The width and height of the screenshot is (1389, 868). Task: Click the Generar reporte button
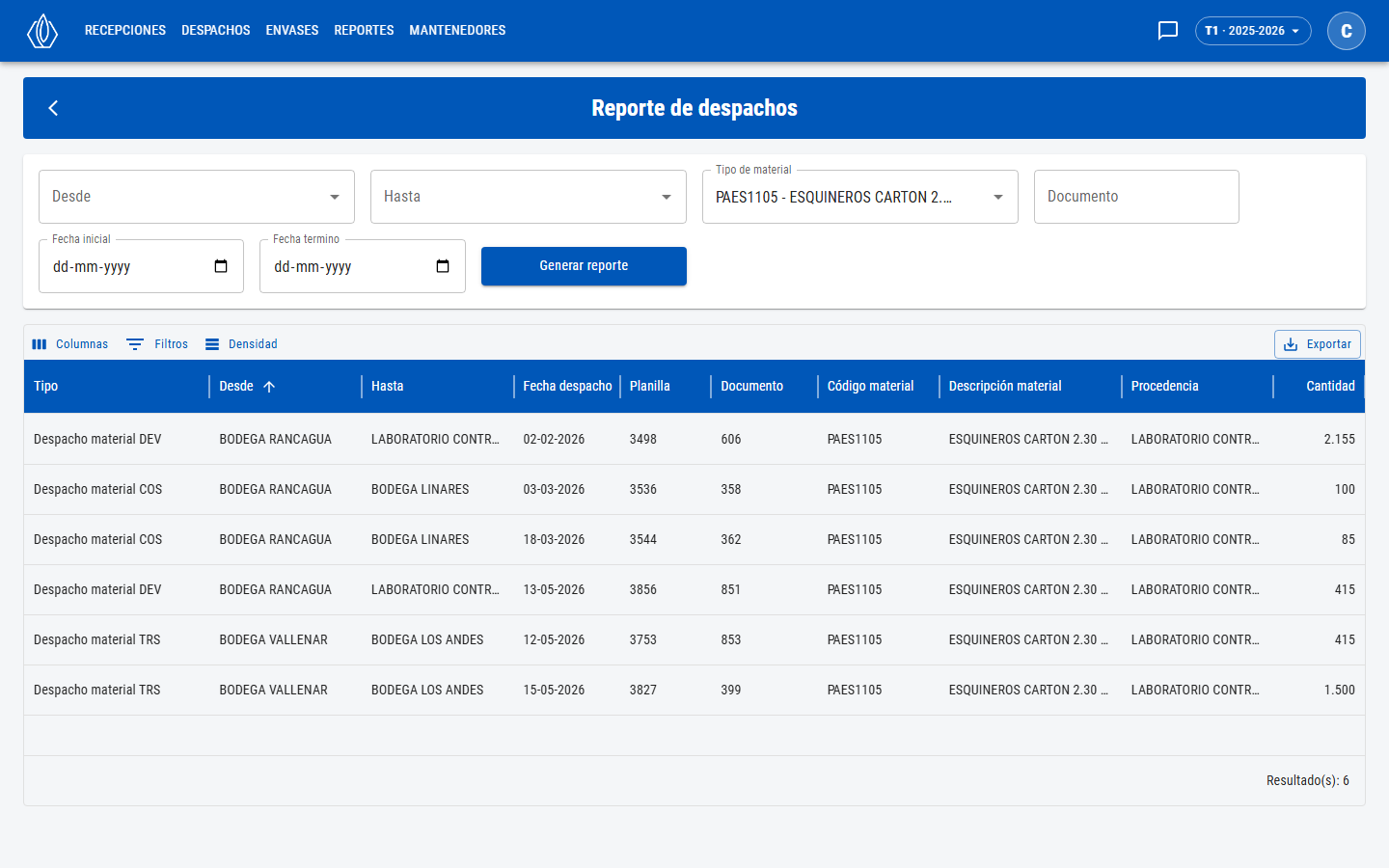click(x=584, y=266)
